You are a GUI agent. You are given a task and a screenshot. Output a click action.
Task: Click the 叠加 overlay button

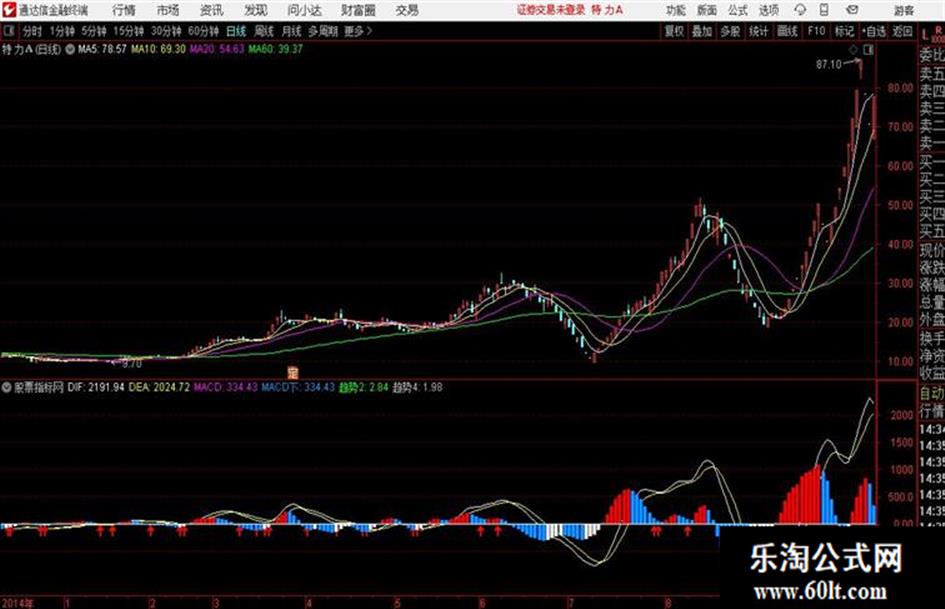(x=702, y=31)
